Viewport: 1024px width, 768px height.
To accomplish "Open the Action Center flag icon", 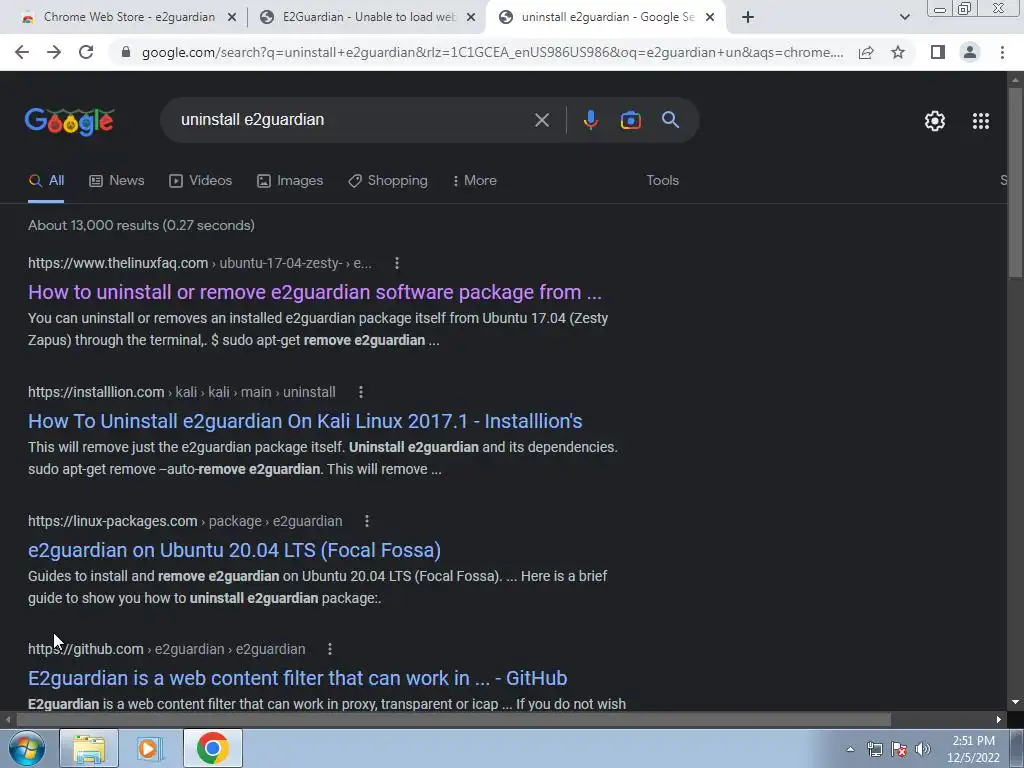I will pyautogui.click(x=899, y=749).
